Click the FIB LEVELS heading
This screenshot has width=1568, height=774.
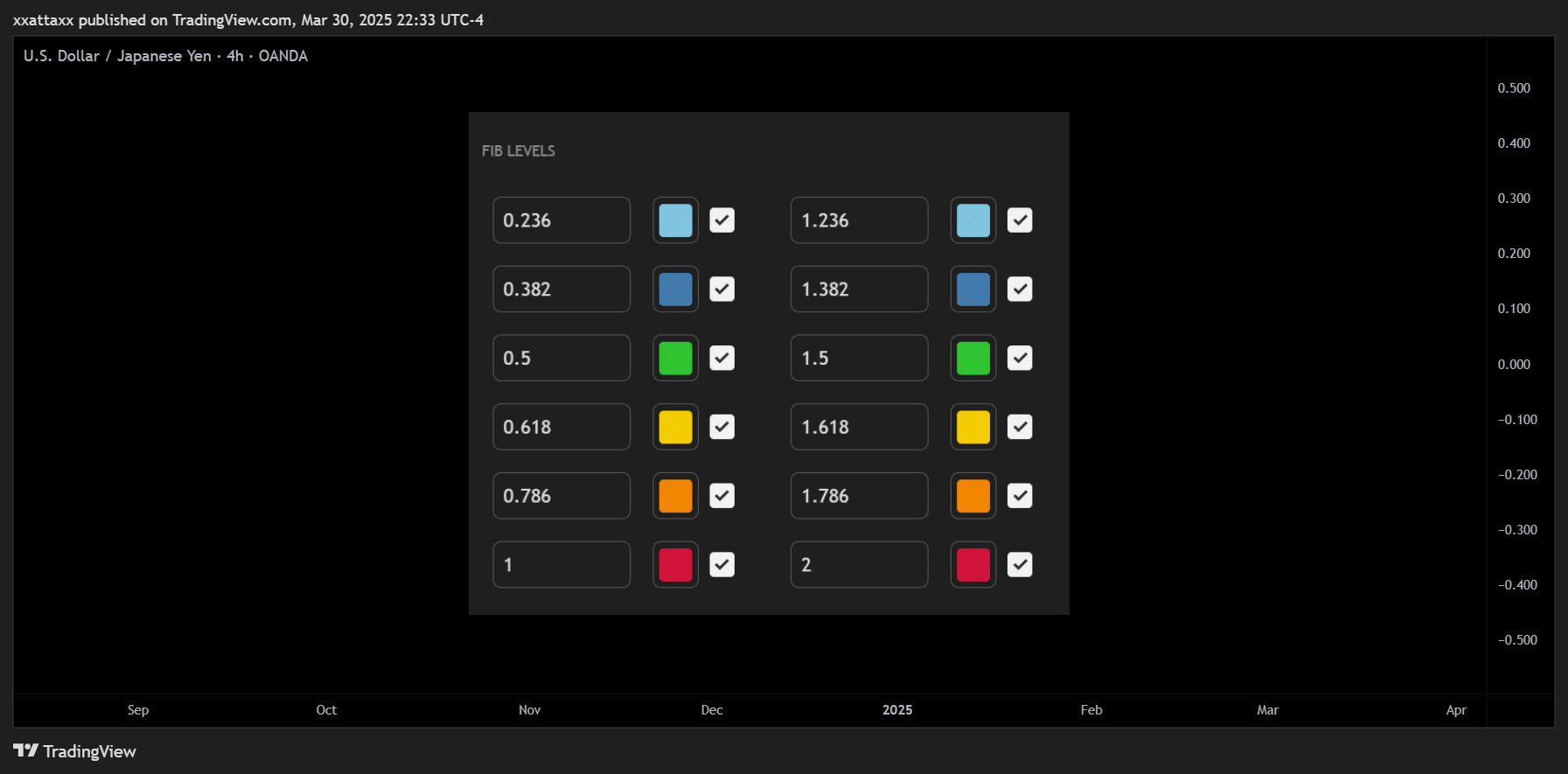519,151
